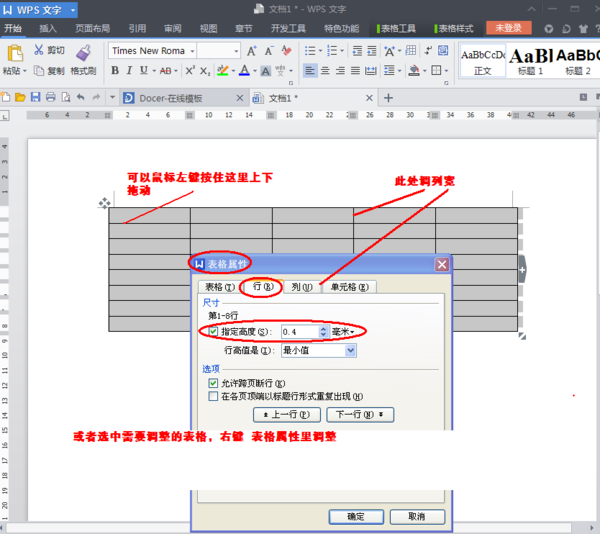Click the Print icon
Screen dimensions: 600x534
51,97
